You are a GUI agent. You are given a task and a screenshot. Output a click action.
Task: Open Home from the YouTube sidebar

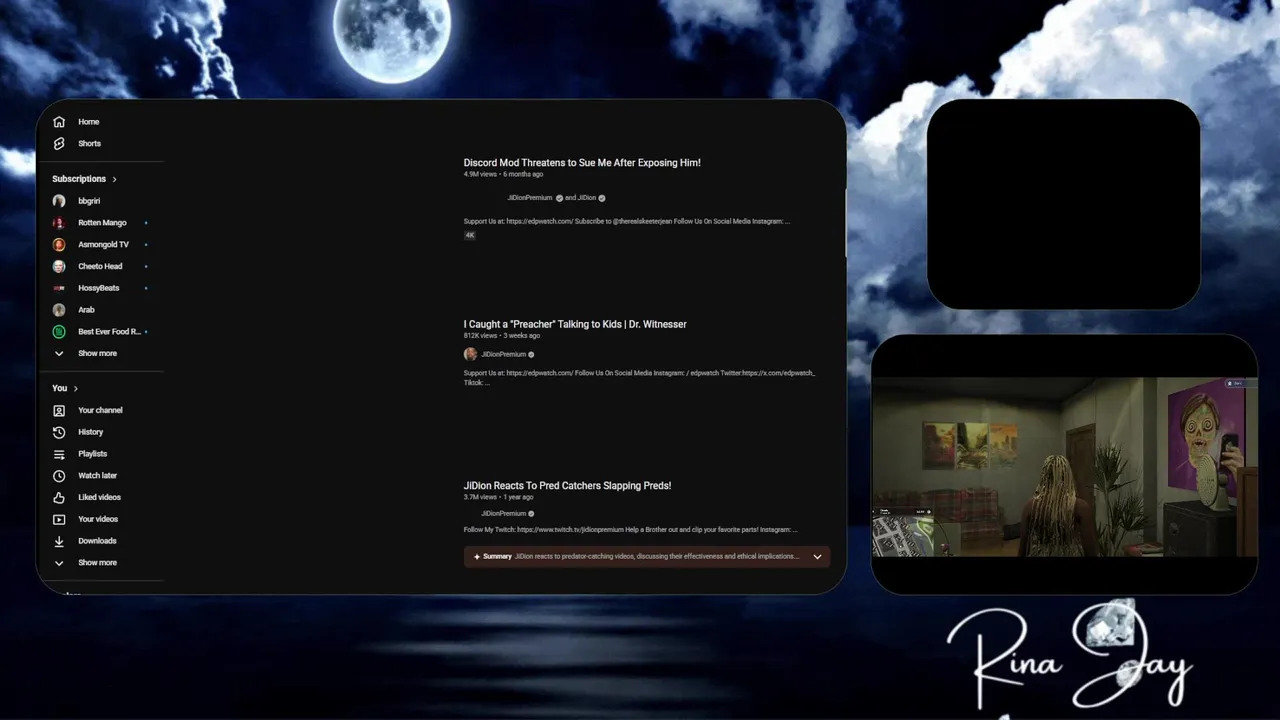[88, 122]
